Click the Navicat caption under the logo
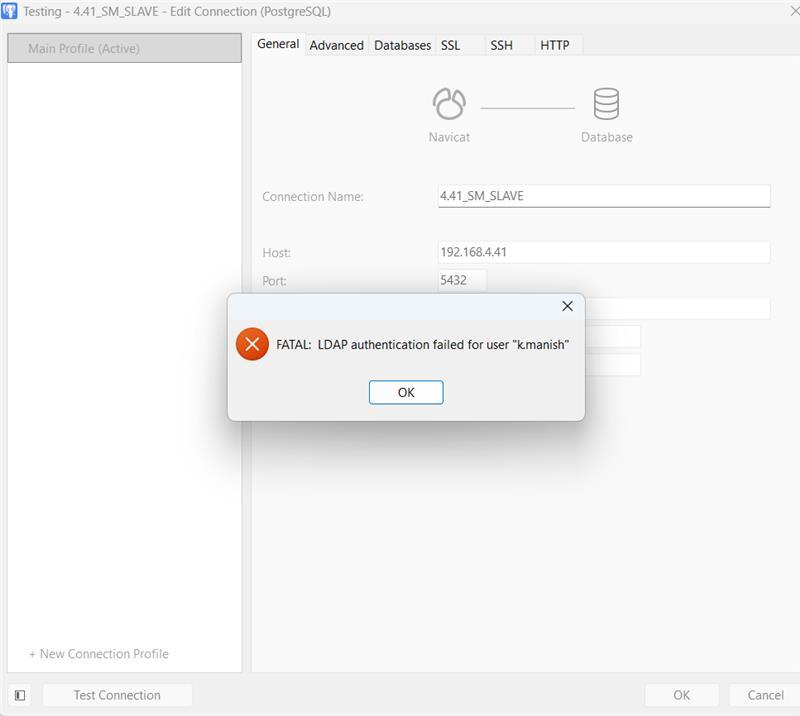This screenshot has width=800, height=716. [x=449, y=137]
